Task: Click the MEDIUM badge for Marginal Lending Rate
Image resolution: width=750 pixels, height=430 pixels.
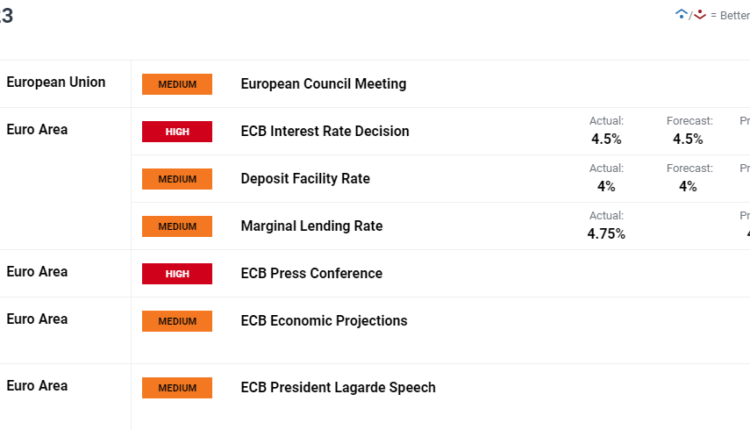Action: click(177, 226)
